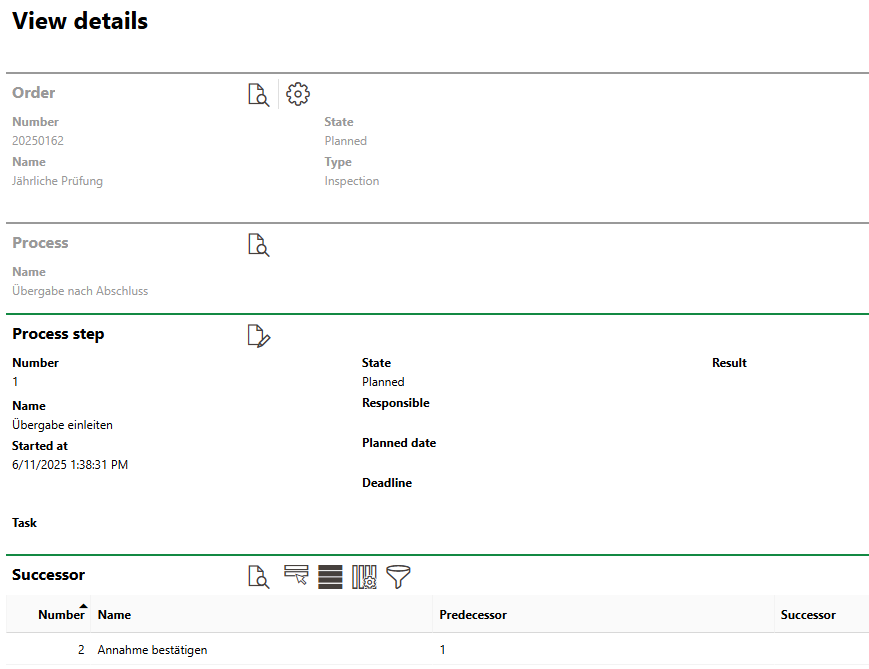Click process step name 'Übergabe einleiten'
Screen dimensions: 869x669
pos(62,425)
